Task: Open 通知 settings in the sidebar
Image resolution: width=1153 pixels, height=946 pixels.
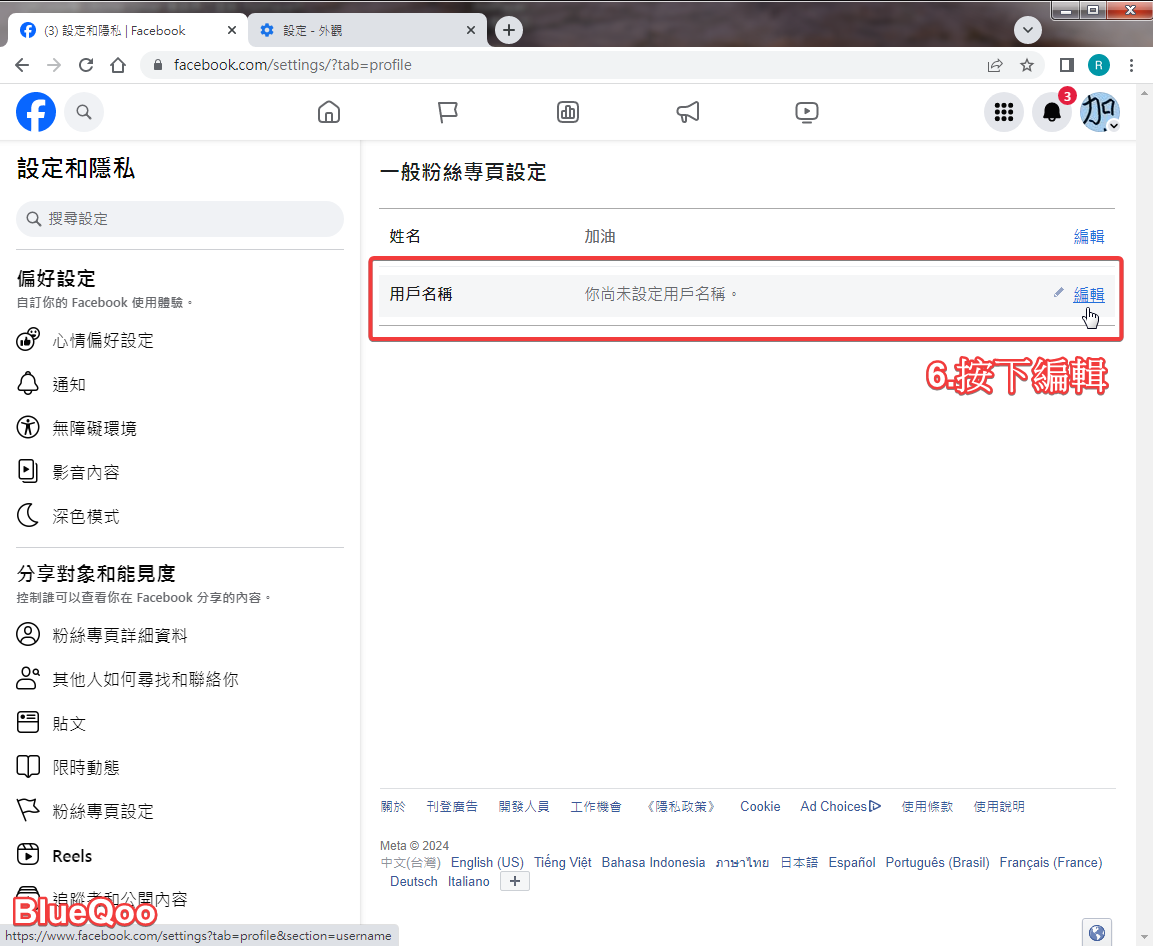Action: [69, 384]
